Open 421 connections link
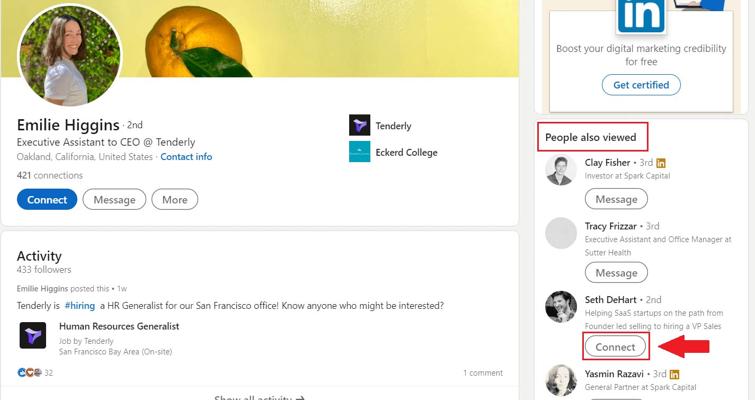Screen dimensions: 755x400 (x=50, y=175)
